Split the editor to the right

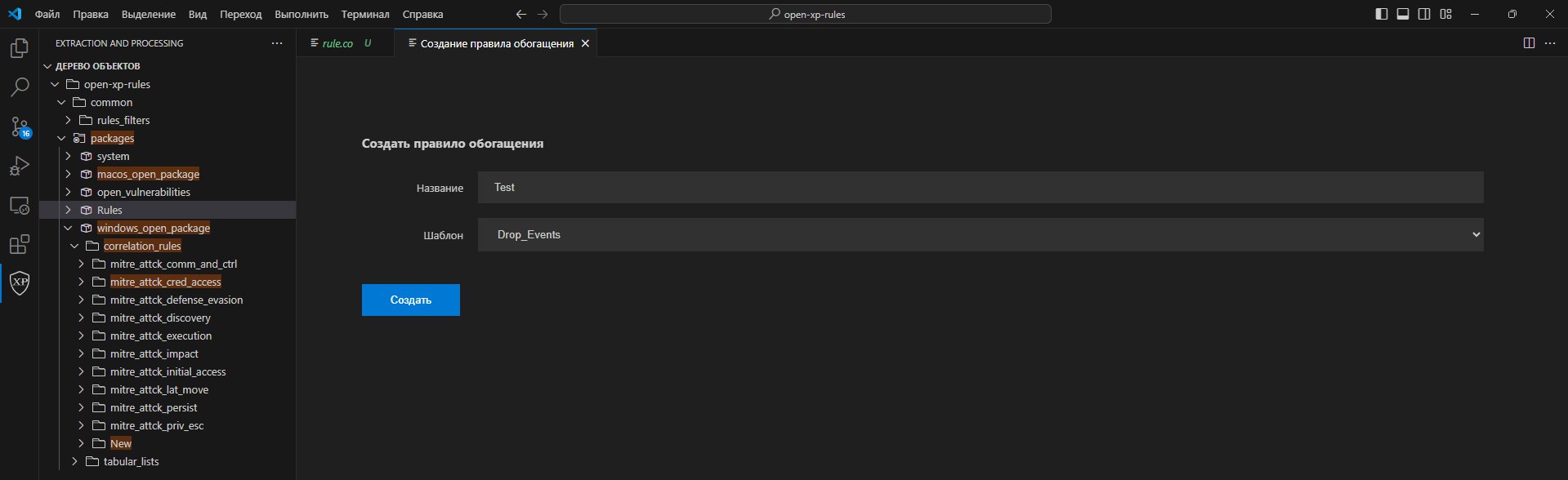1529,43
